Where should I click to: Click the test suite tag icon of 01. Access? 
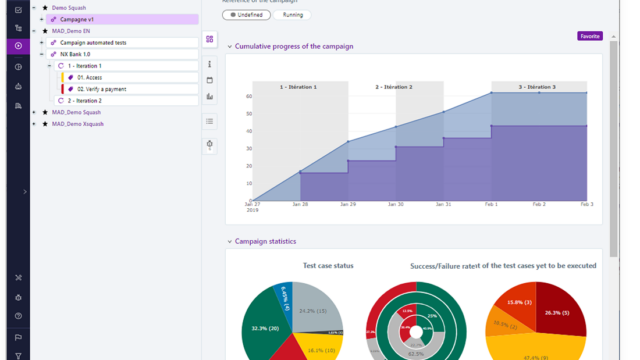click(70, 77)
